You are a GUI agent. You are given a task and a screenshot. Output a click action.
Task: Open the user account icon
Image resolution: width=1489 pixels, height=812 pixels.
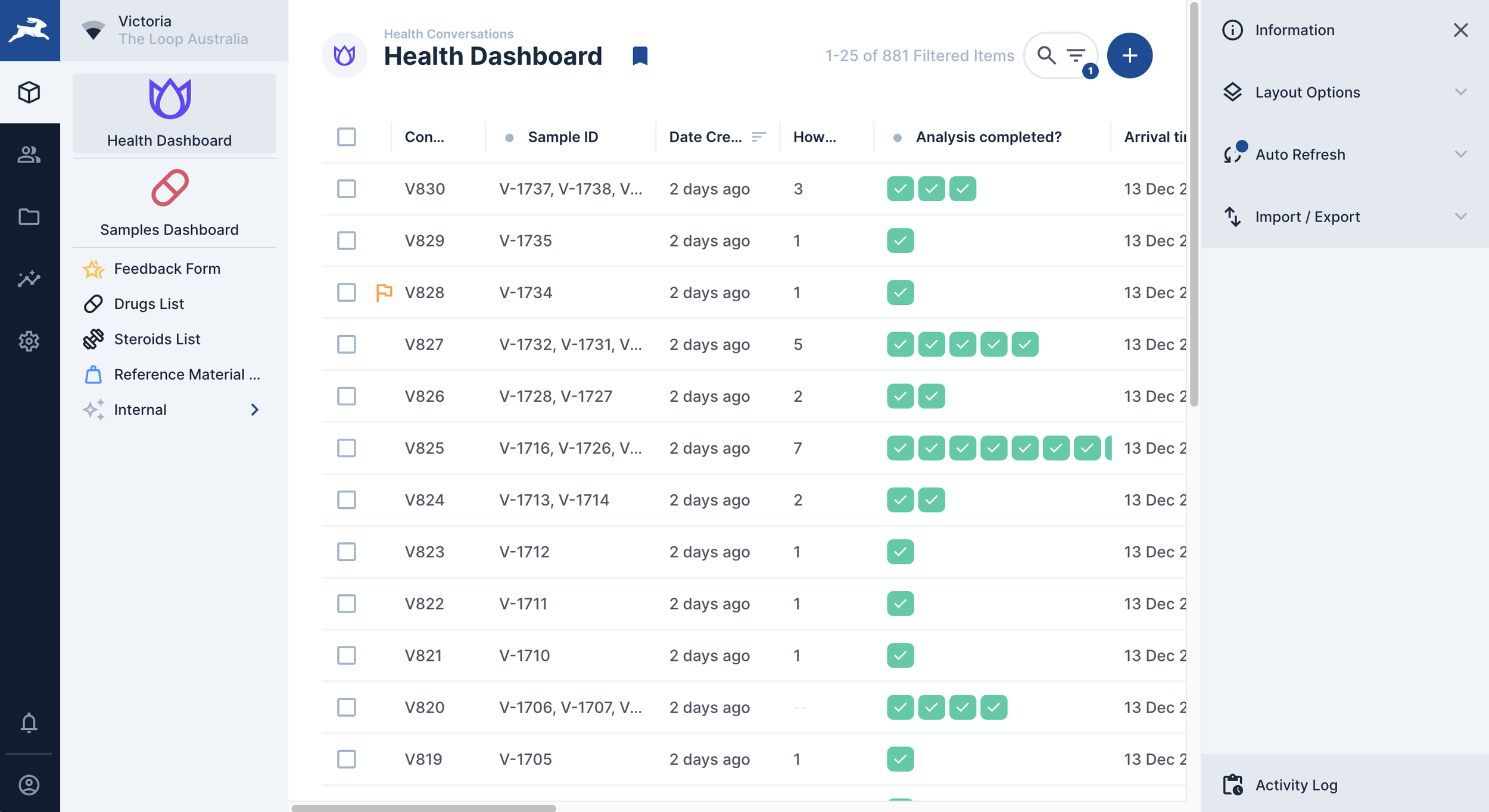(x=29, y=785)
